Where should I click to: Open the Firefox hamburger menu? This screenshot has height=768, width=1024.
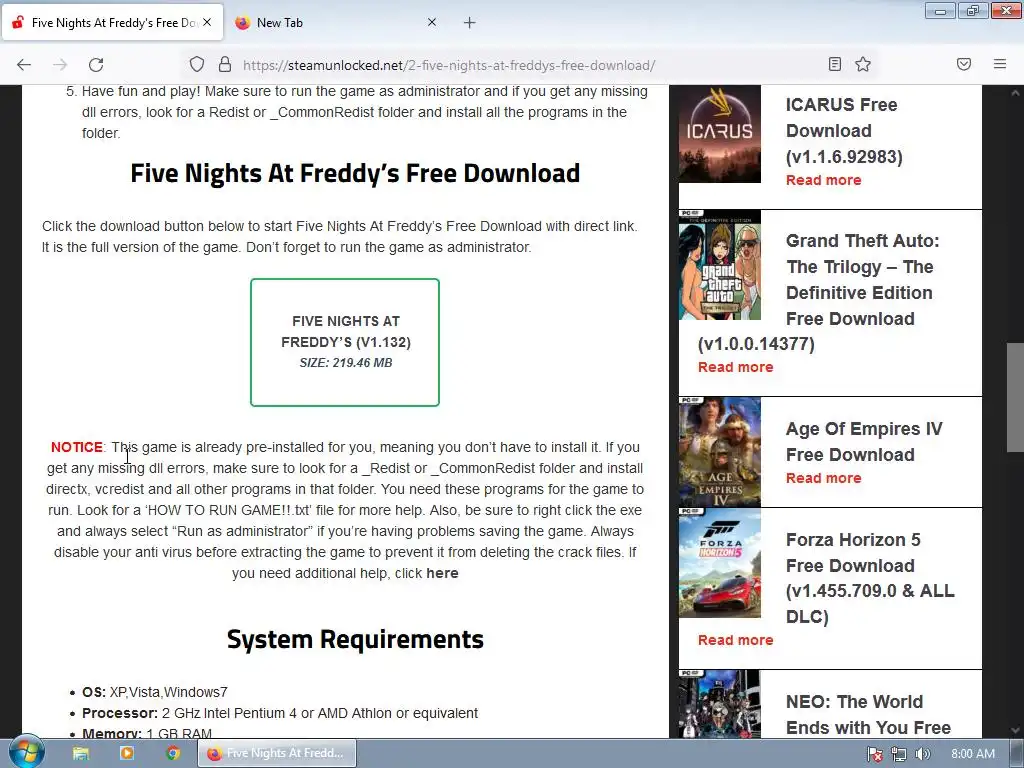(x=1000, y=64)
